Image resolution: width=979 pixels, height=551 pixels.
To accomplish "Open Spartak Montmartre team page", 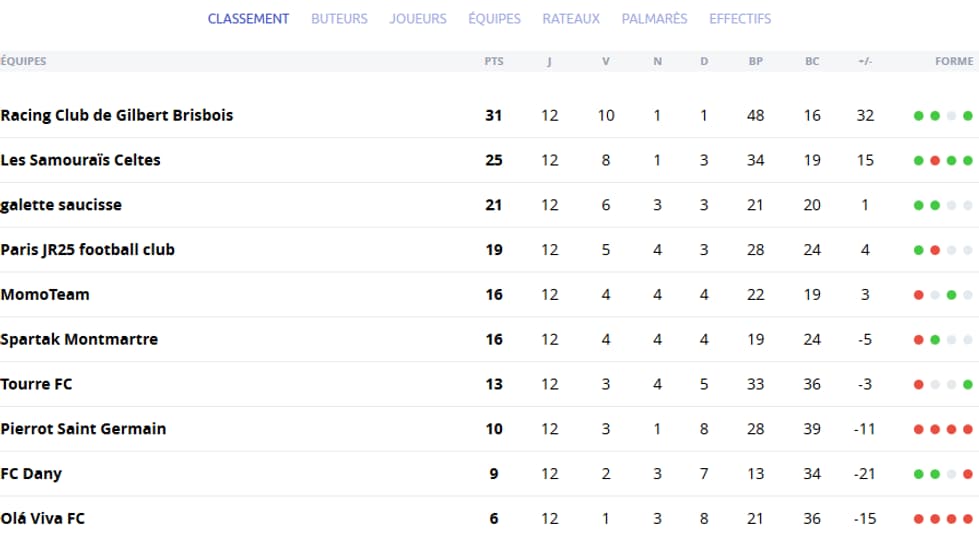I will click(79, 339).
